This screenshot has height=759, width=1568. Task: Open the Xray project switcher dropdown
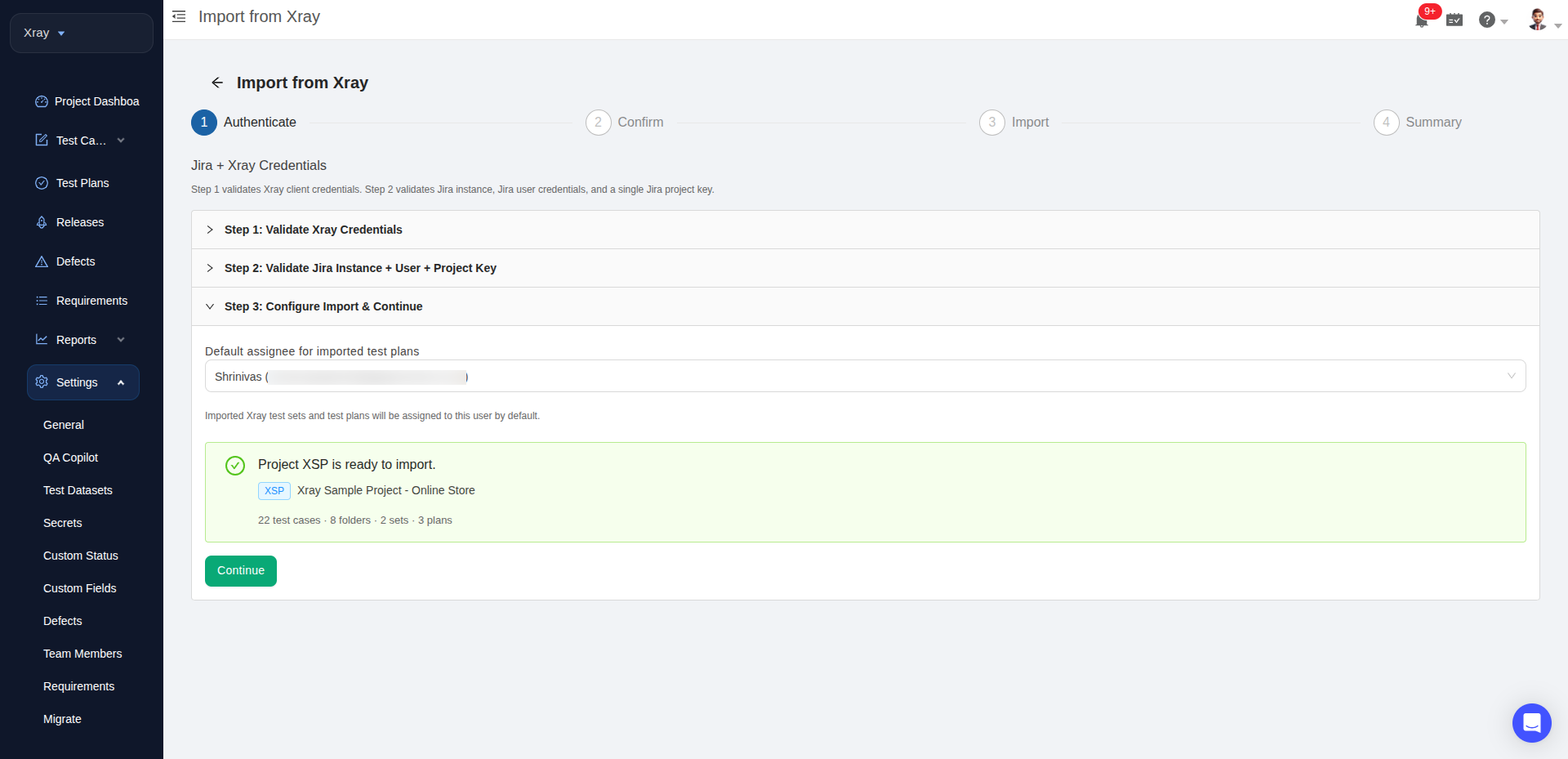coord(82,33)
